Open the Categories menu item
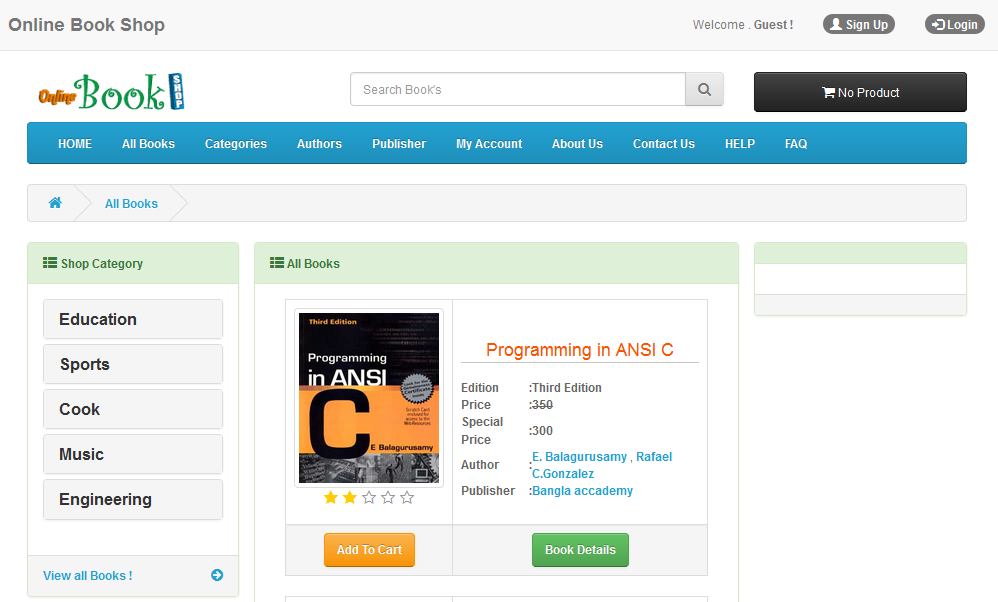998x602 pixels. click(236, 144)
